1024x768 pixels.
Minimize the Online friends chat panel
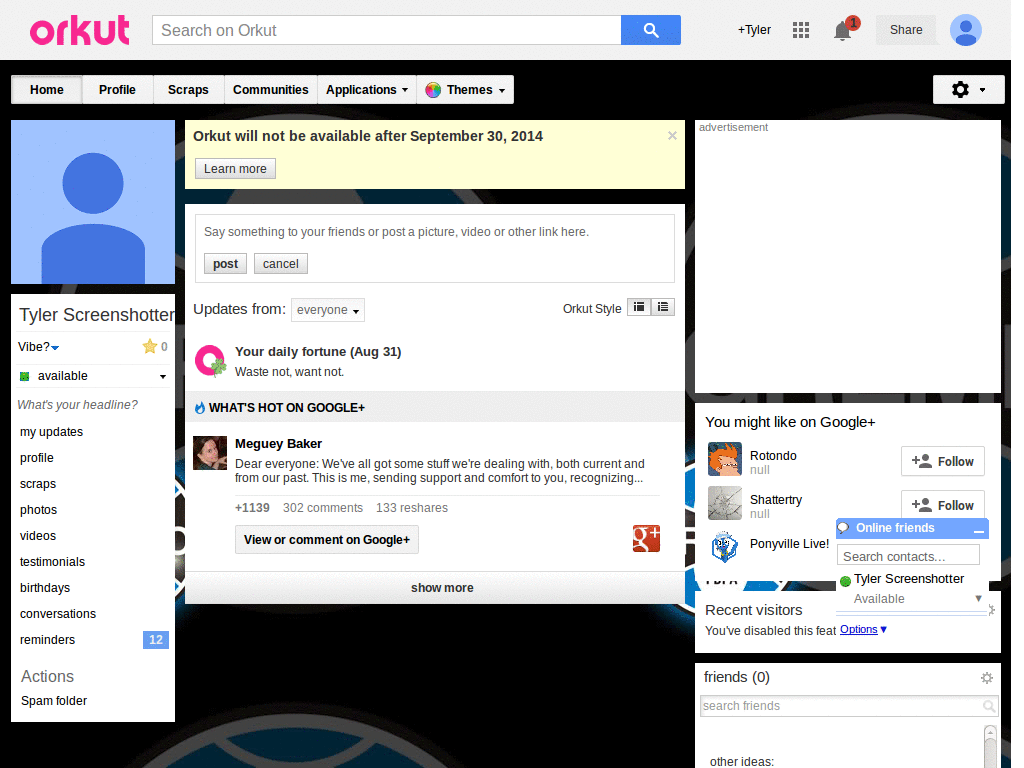(978, 529)
